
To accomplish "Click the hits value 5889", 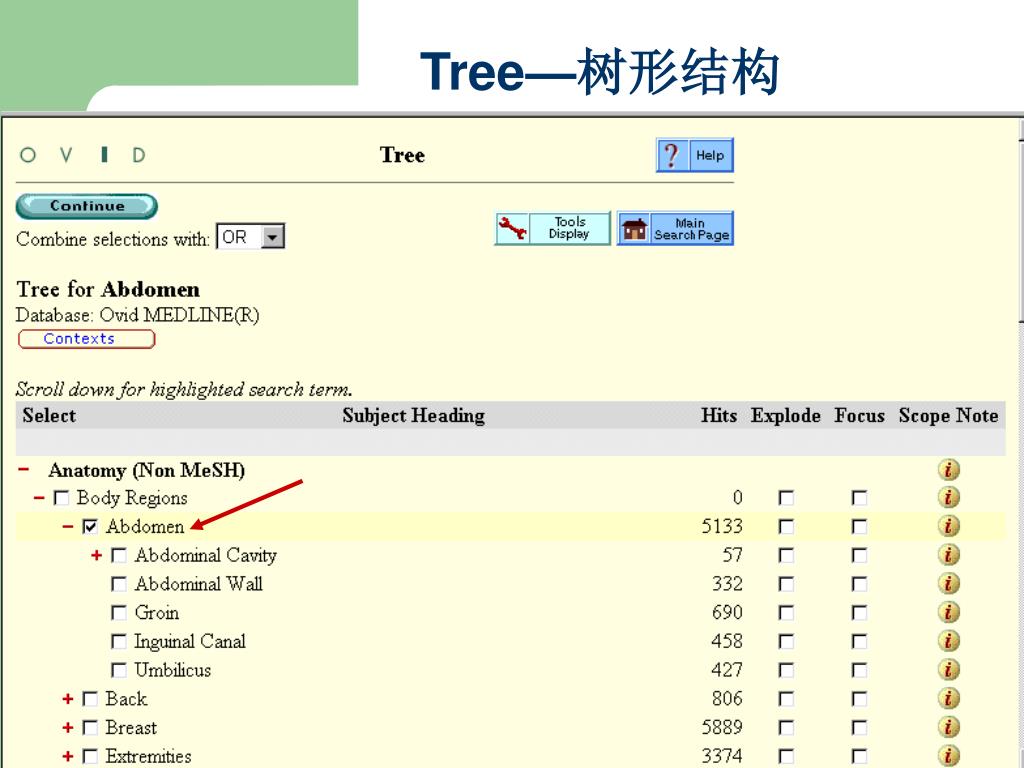I will point(722,728).
